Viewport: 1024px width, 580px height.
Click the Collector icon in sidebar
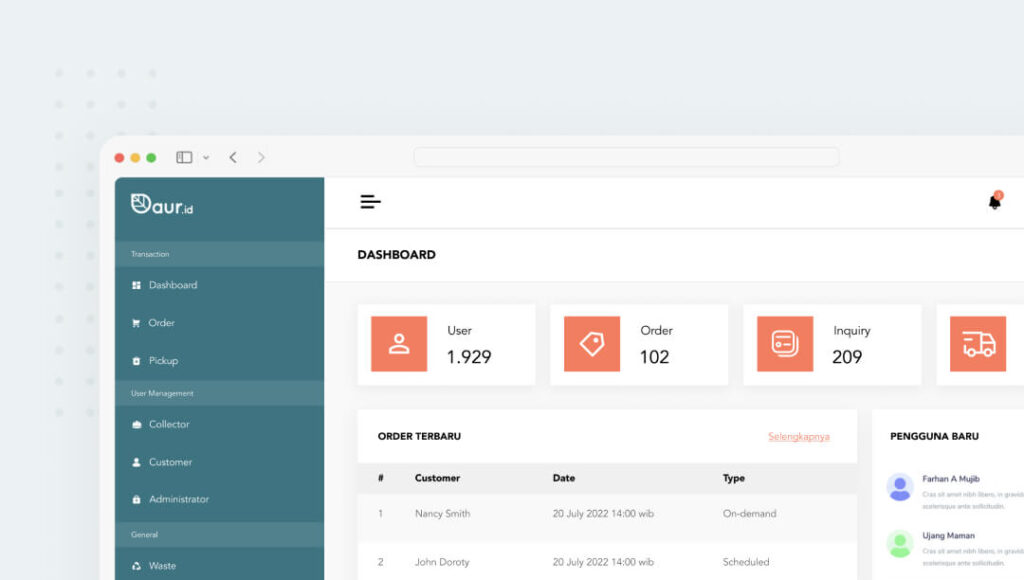point(136,425)
